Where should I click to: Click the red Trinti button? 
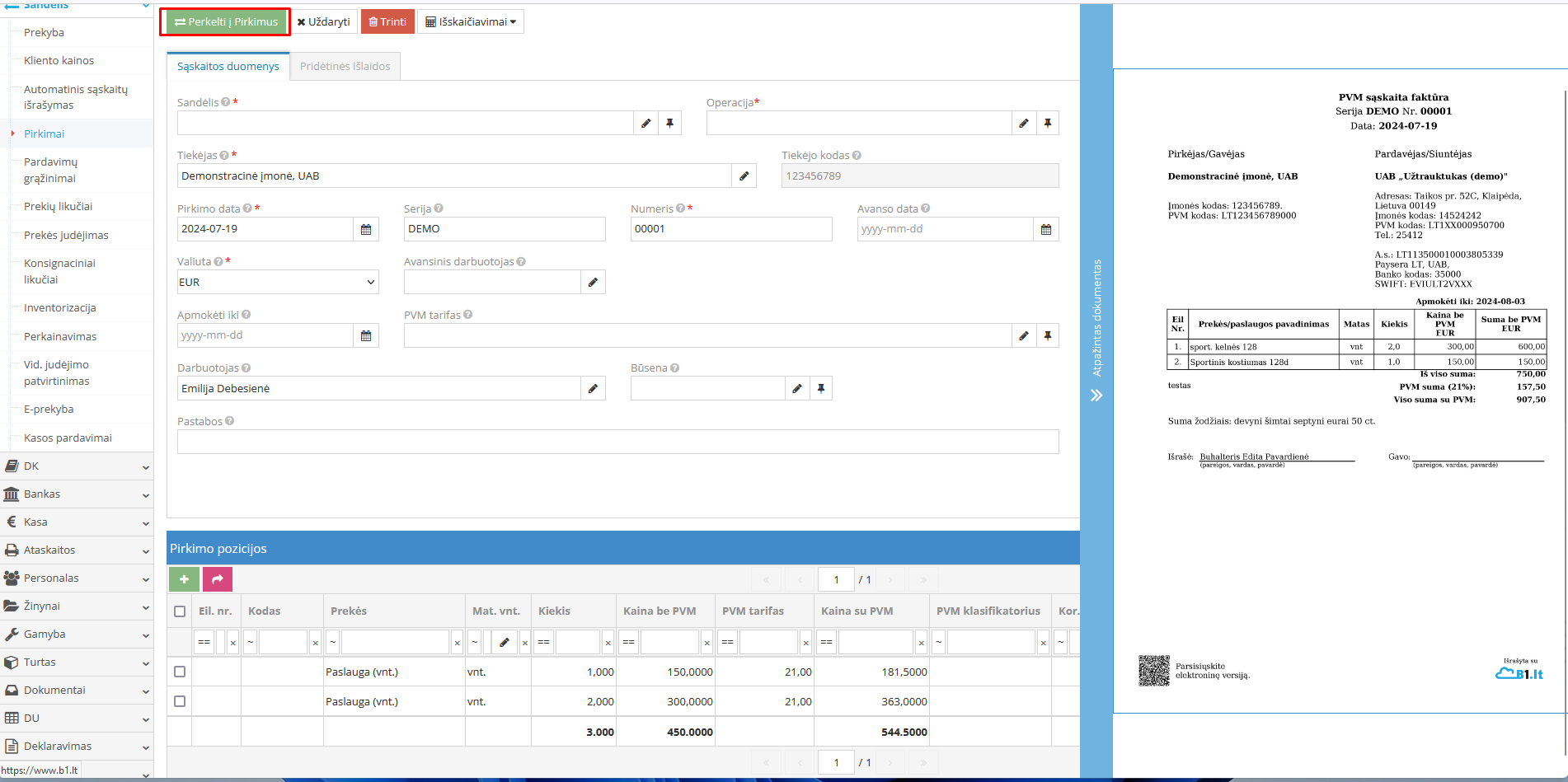click(x=387, y=22)
